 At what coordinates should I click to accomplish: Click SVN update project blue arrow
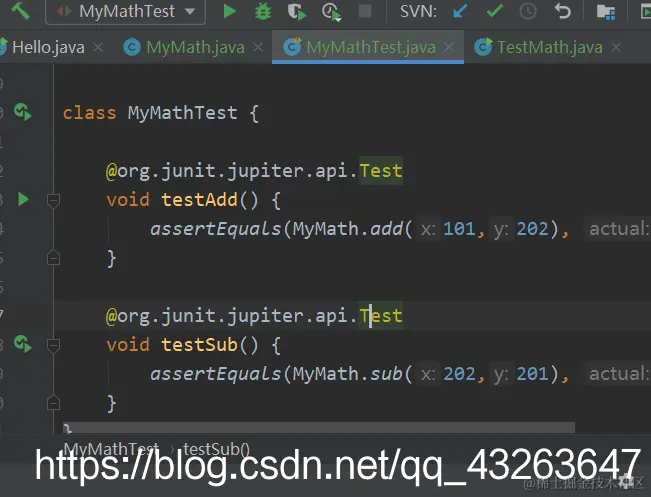click(x=460, y=11)
